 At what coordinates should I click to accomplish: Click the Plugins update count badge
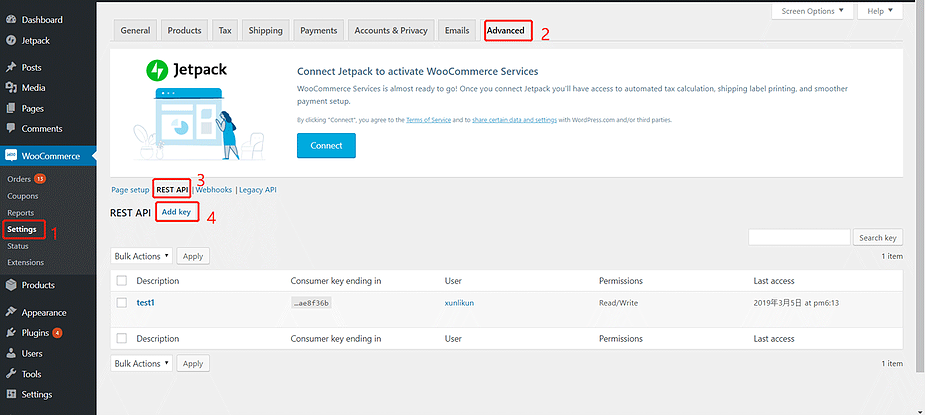point(57,333)
